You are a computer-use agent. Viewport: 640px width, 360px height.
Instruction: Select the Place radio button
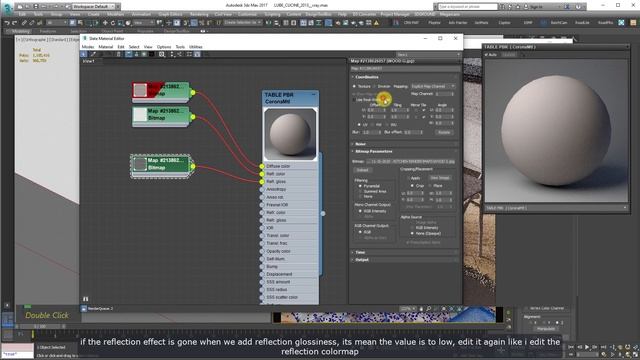point(431,186)
